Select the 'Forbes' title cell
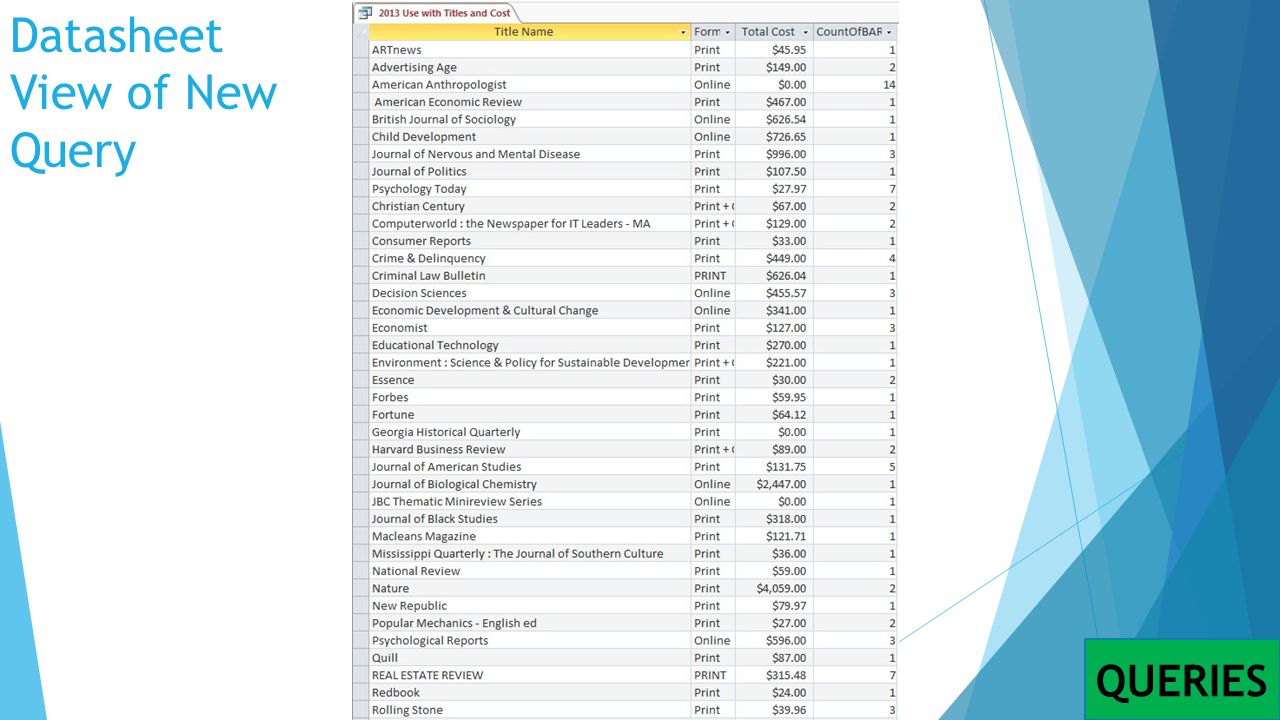 [529, 397]
